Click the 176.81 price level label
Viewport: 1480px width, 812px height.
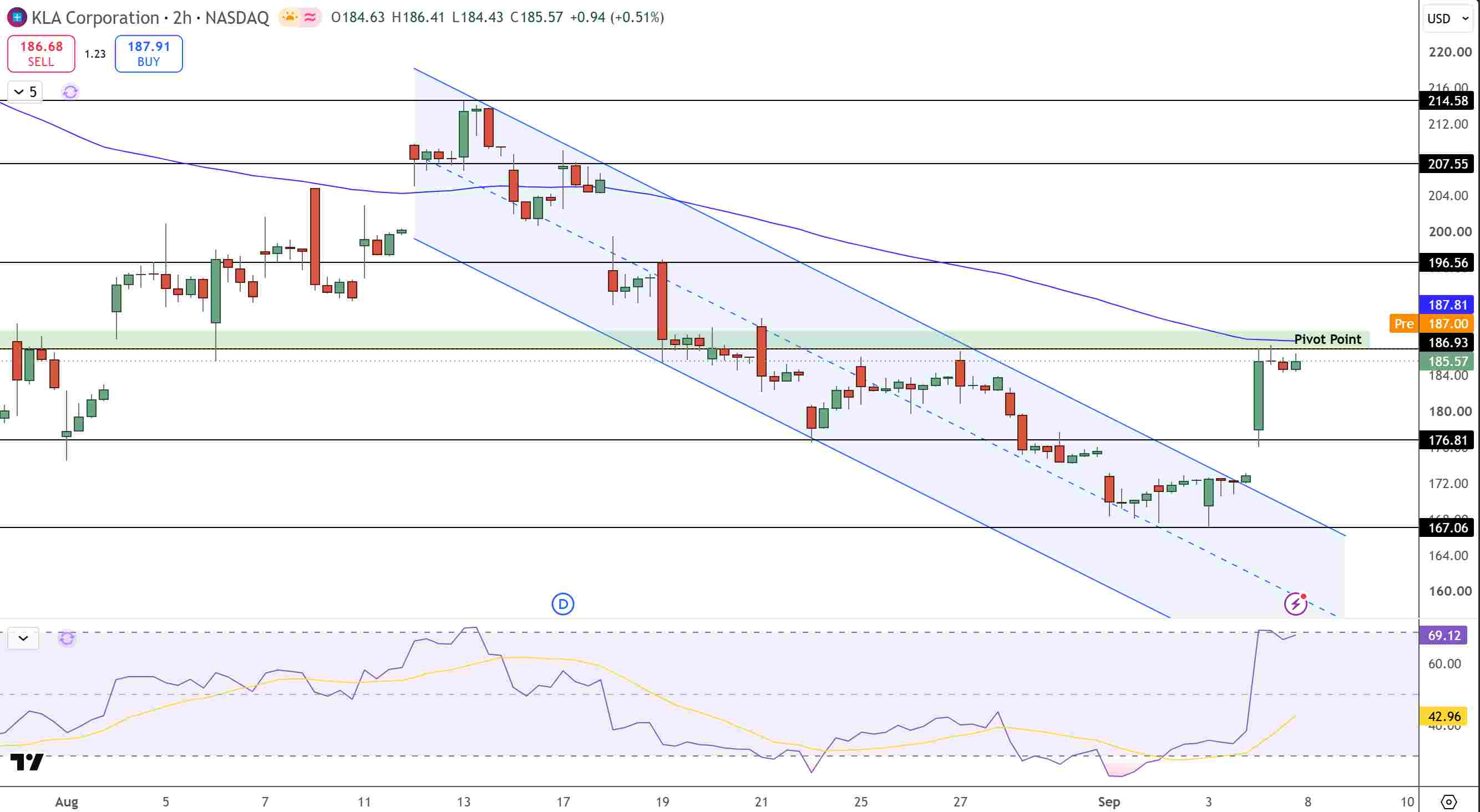[x=1447, y=440]
